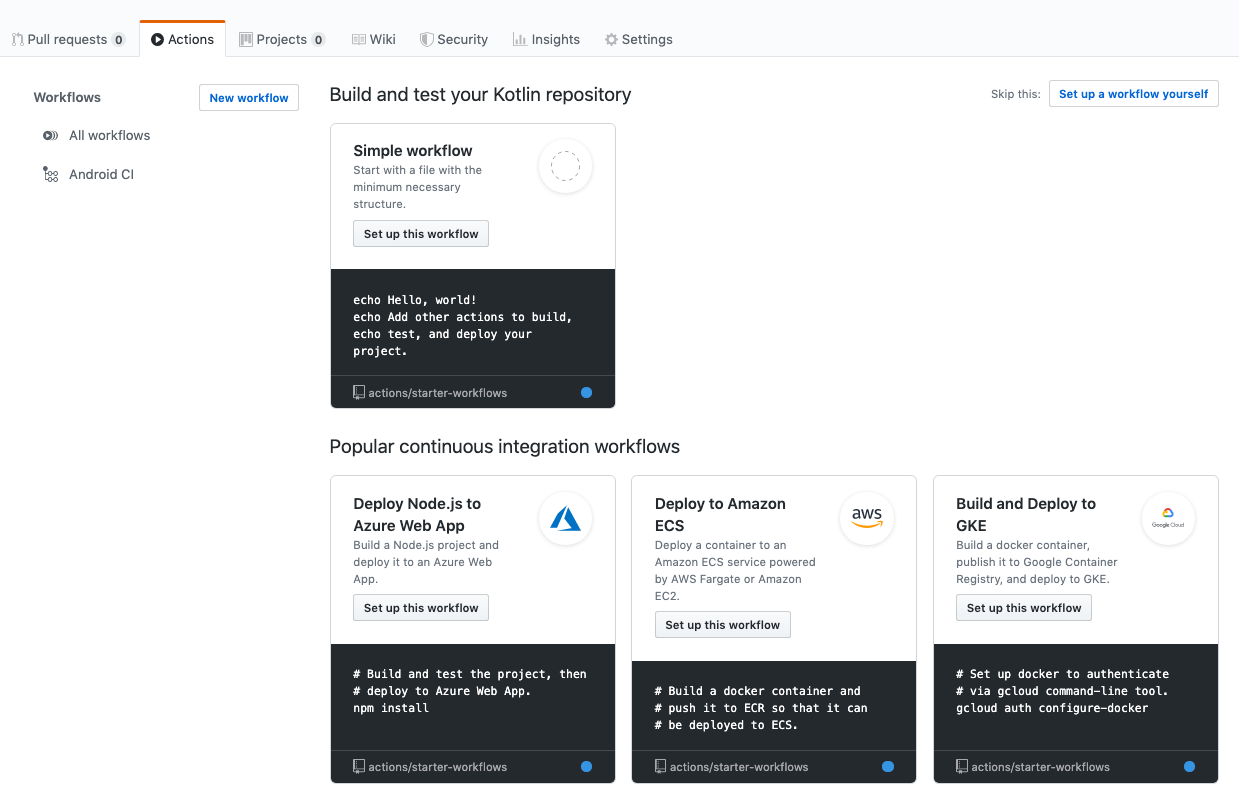1239x794 pixels.
Task: Go to the Wiki tab
Action: (374, 39)
